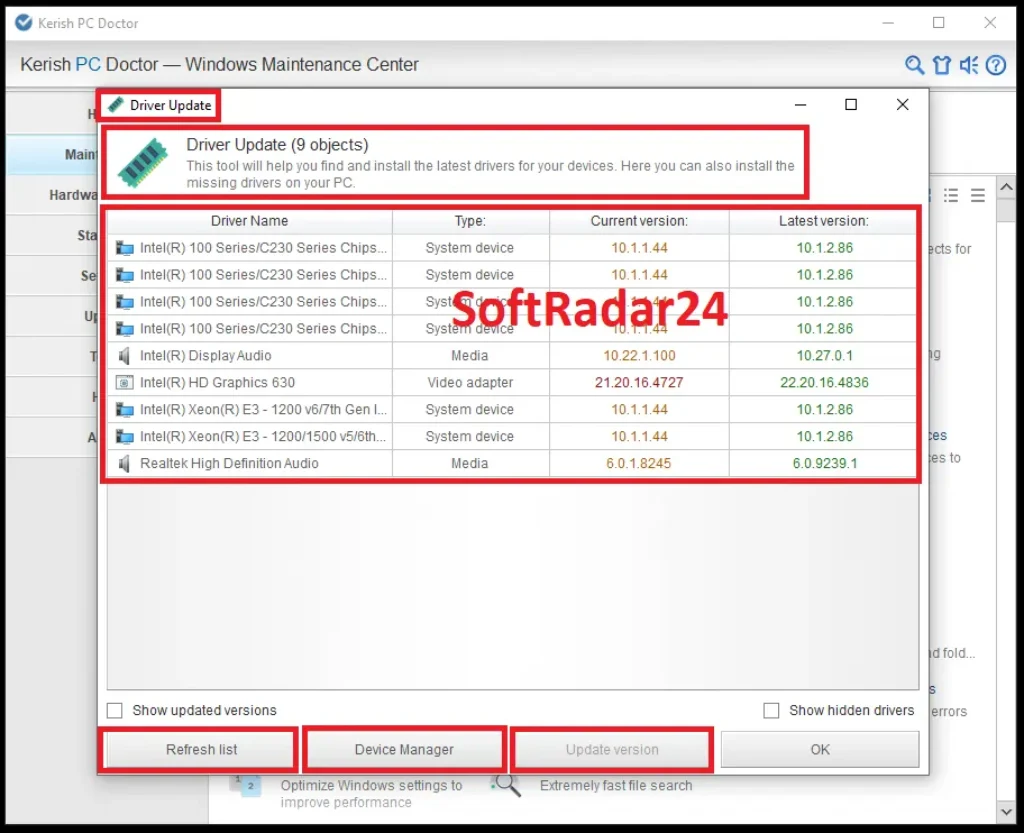Select the Realtek High Definition Audio driver row
The height and width of the screenshot is (833, 1024).
click(250, 463)
